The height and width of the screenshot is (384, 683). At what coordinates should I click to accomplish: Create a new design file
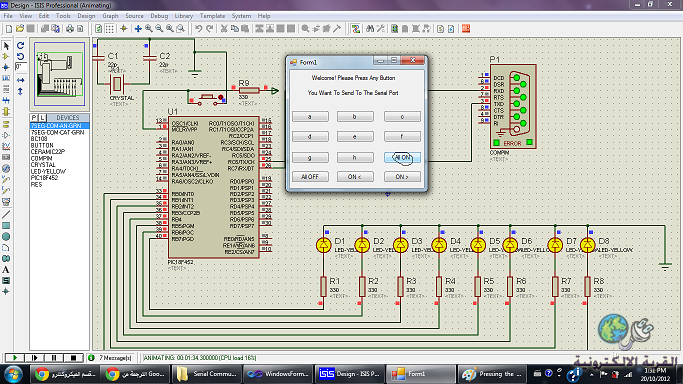9,29
